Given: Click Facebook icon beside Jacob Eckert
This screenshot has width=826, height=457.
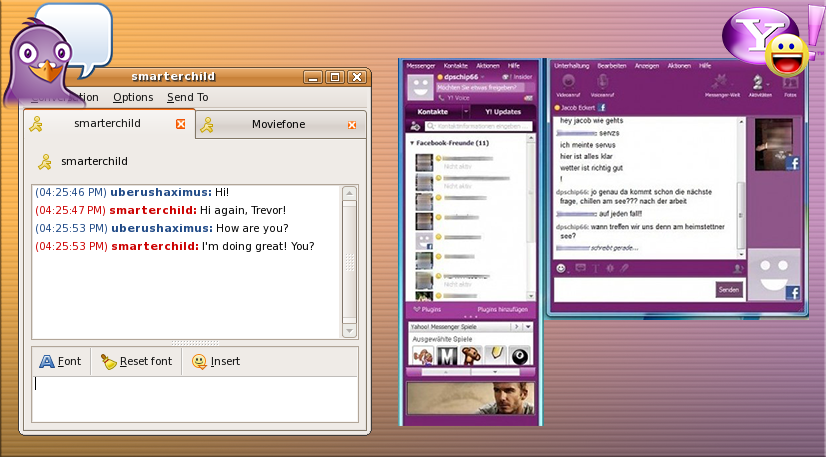Looking at the screenshot, I should (602, 107).
